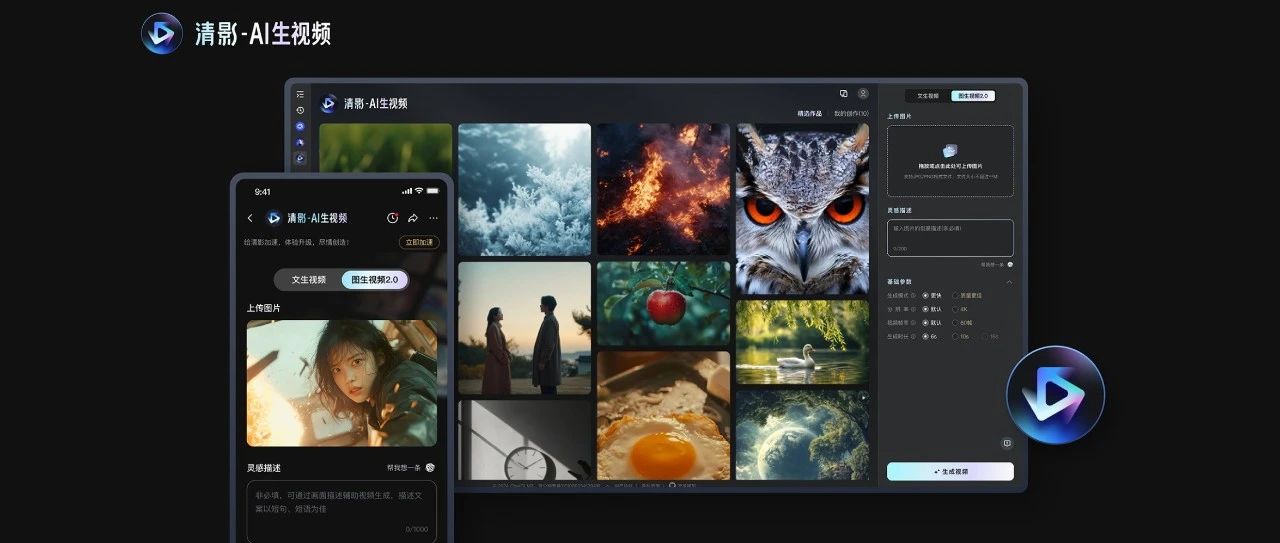
Task: Click the fourth blue sidebar icon in desktop window
Action: 300,142
